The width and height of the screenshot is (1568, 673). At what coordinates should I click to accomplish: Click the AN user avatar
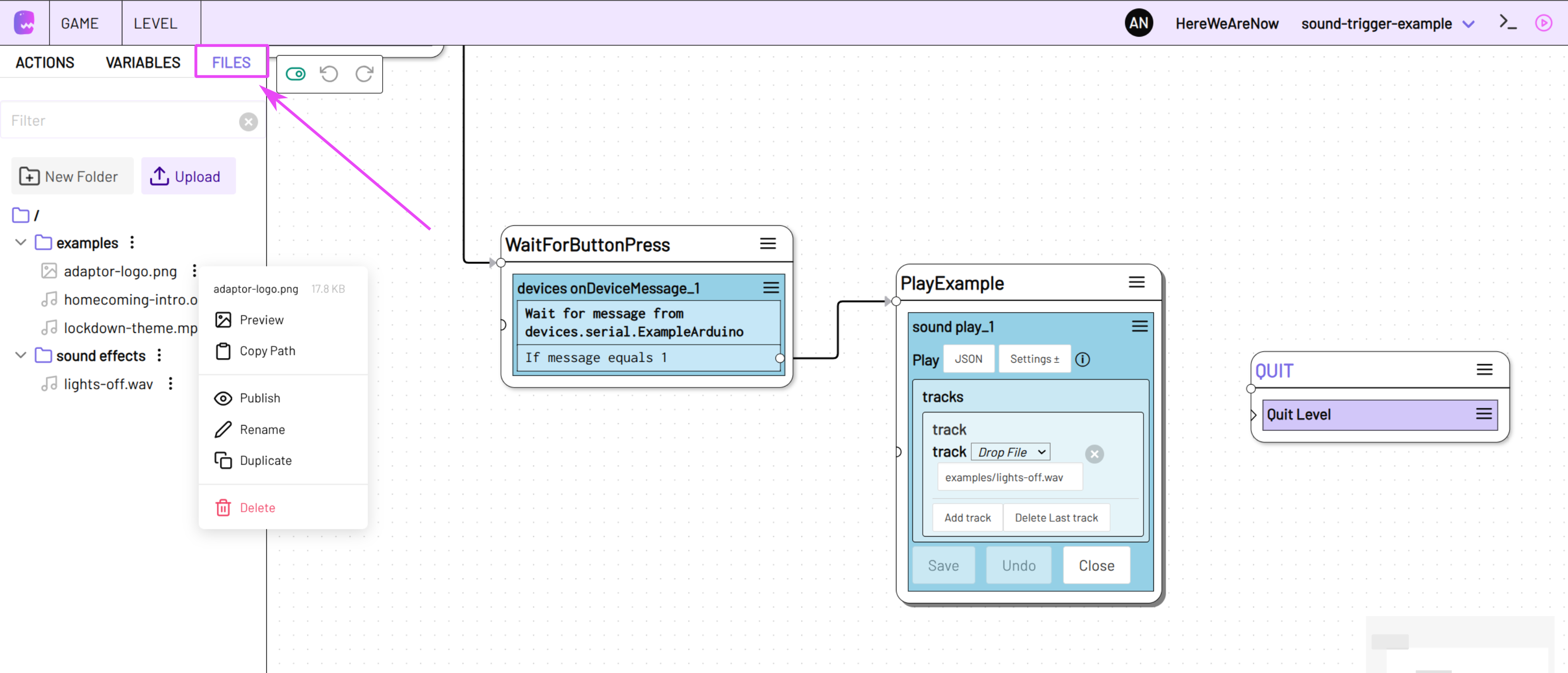coord(1139,23)
